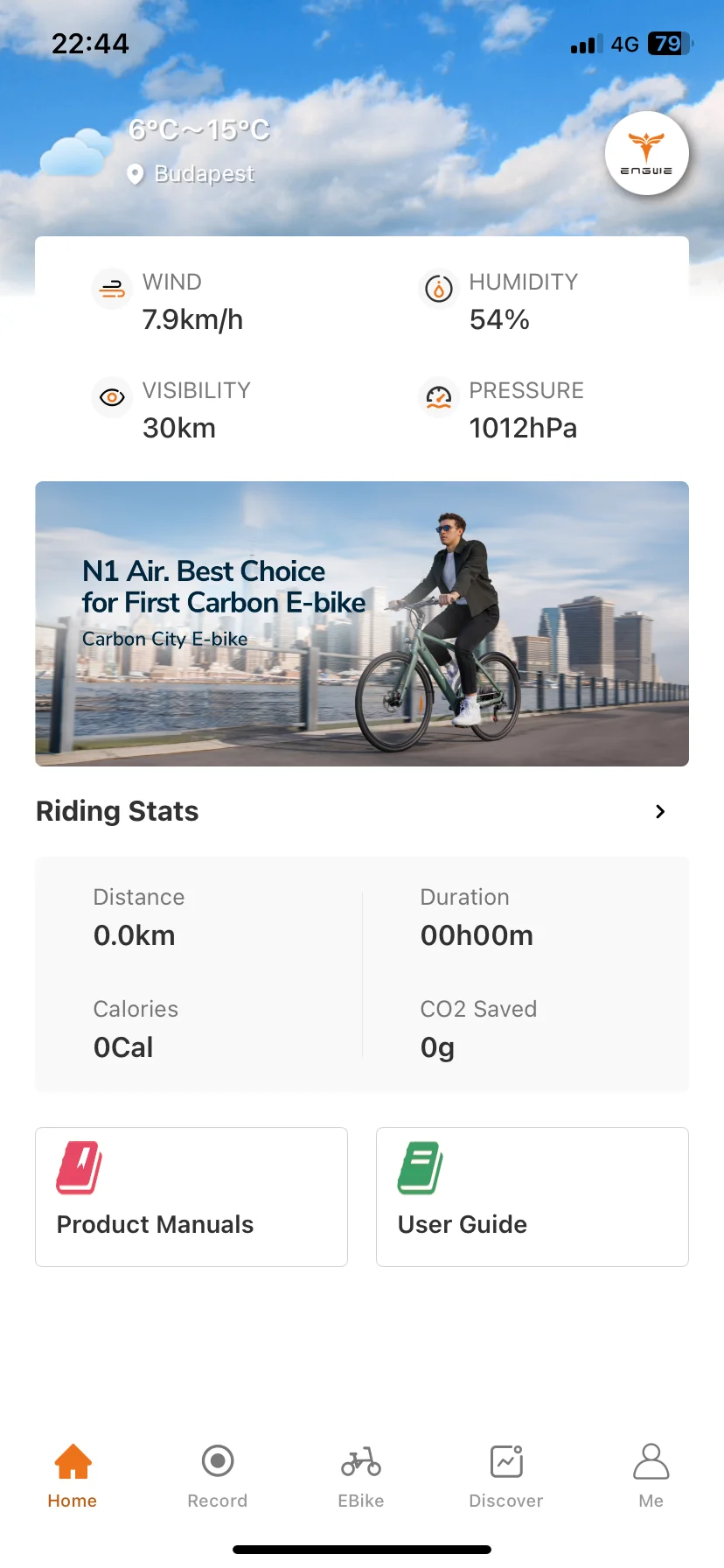
Task: Tap the Budapest location pin icon
Action: pos(135,174)
